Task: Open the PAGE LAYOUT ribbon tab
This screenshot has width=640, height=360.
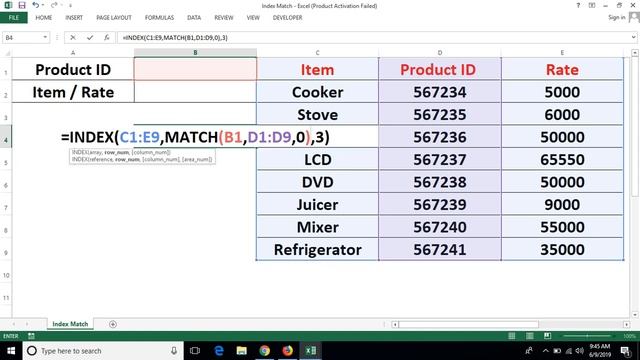Action: coord(114,18)
